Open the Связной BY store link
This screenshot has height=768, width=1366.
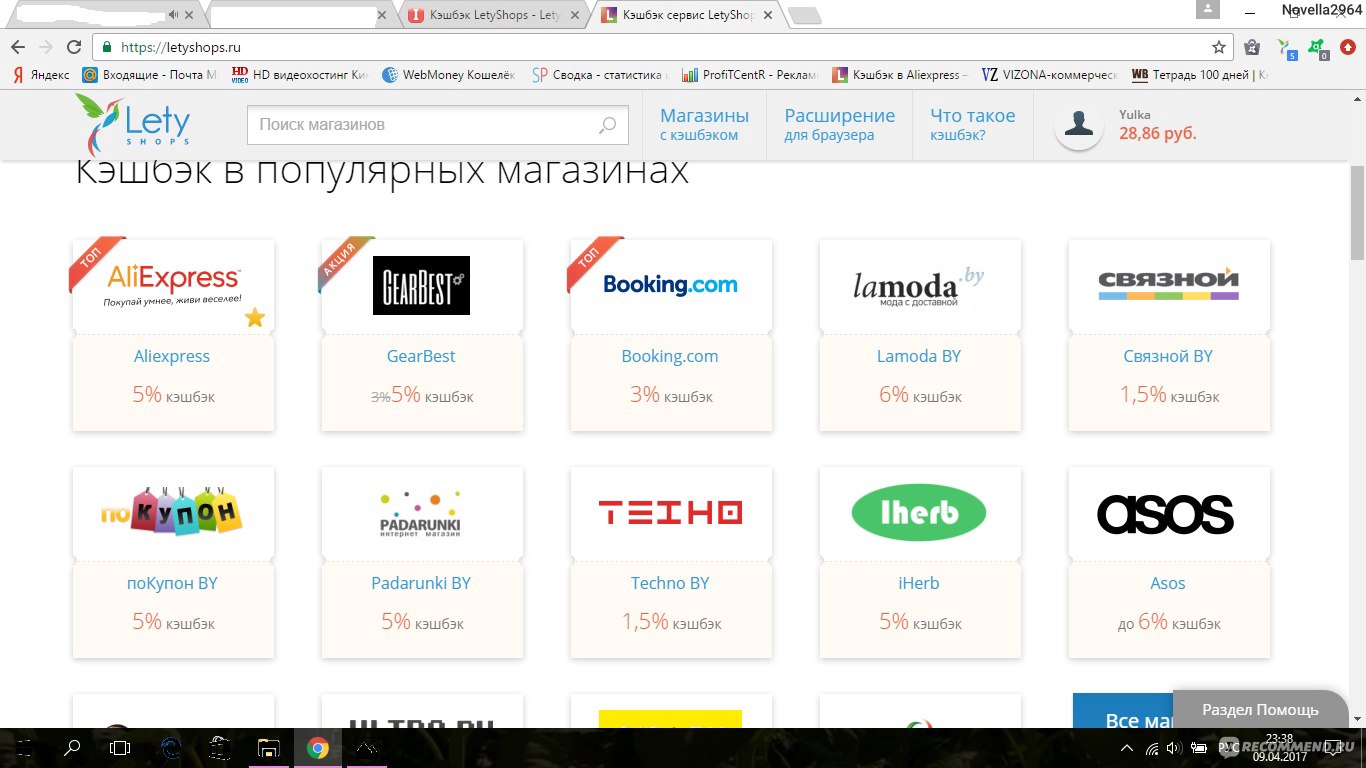tap(1168, 356)
